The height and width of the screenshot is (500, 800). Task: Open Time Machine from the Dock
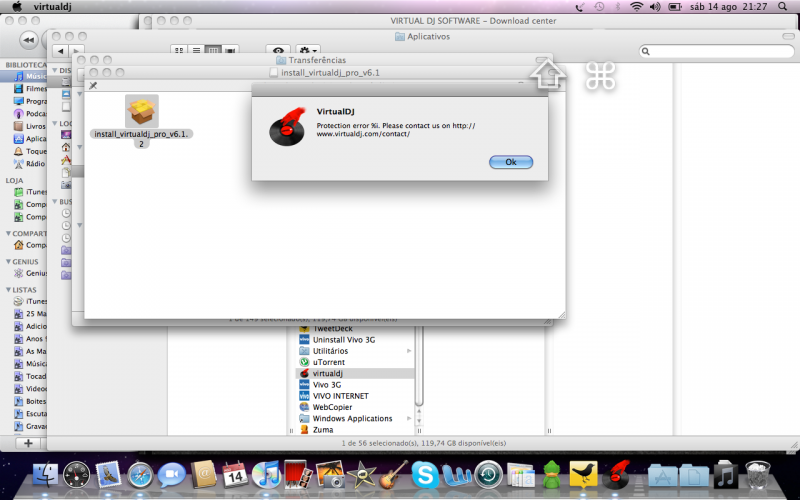coord(488,475)
